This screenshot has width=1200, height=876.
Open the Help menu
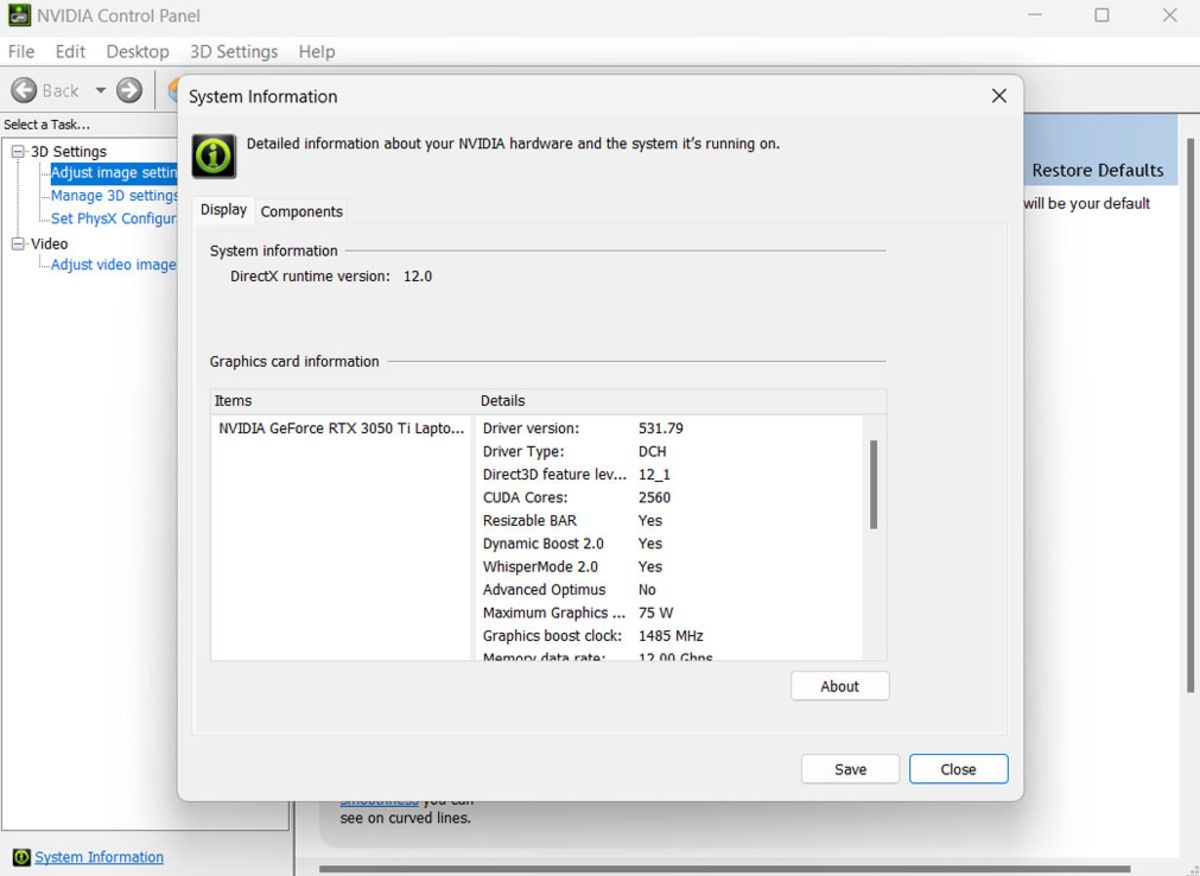(x=317, y=51)
